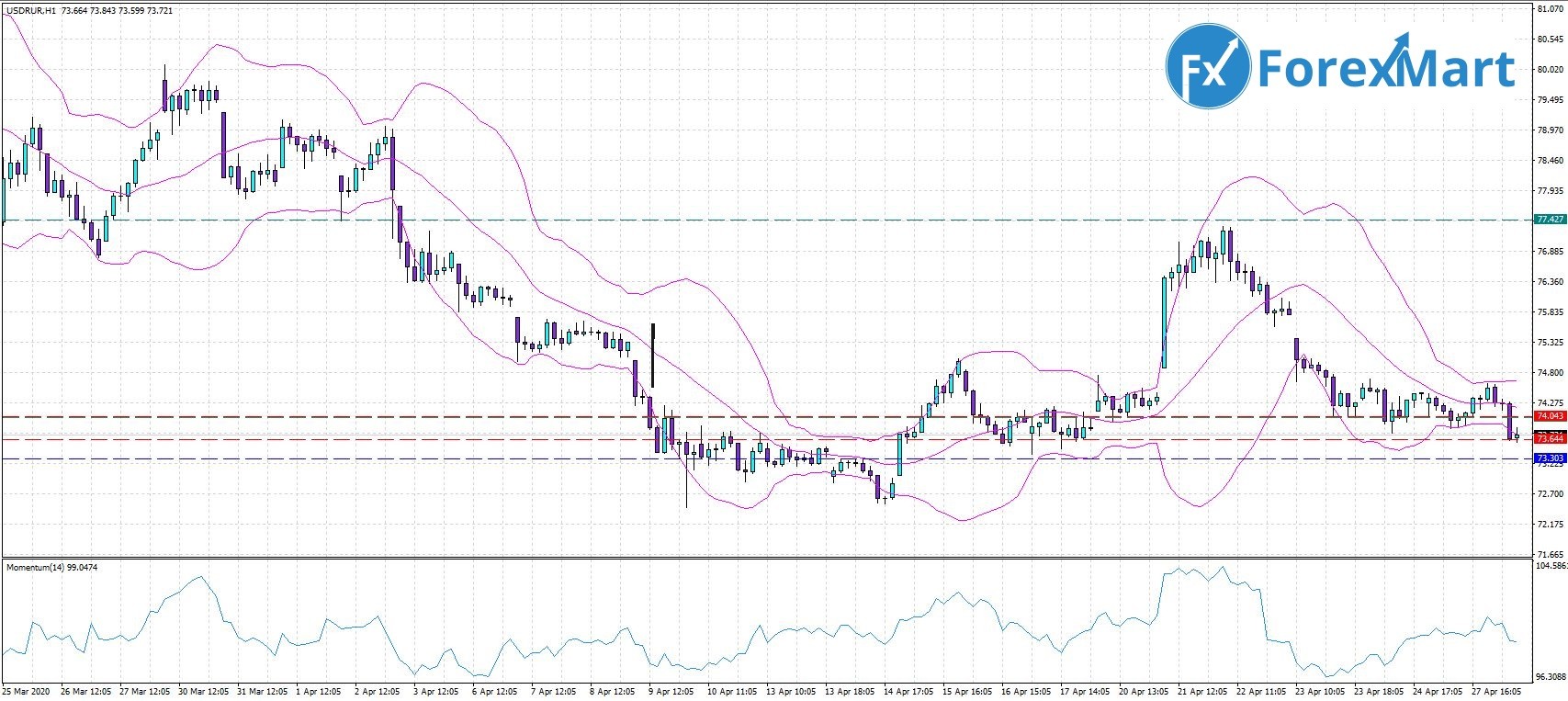Image resolution: width=1568 pixels, height=701 pixels.
Task: Click the 15 Apr 16:05 time axis label
Action: click(968, 691)
